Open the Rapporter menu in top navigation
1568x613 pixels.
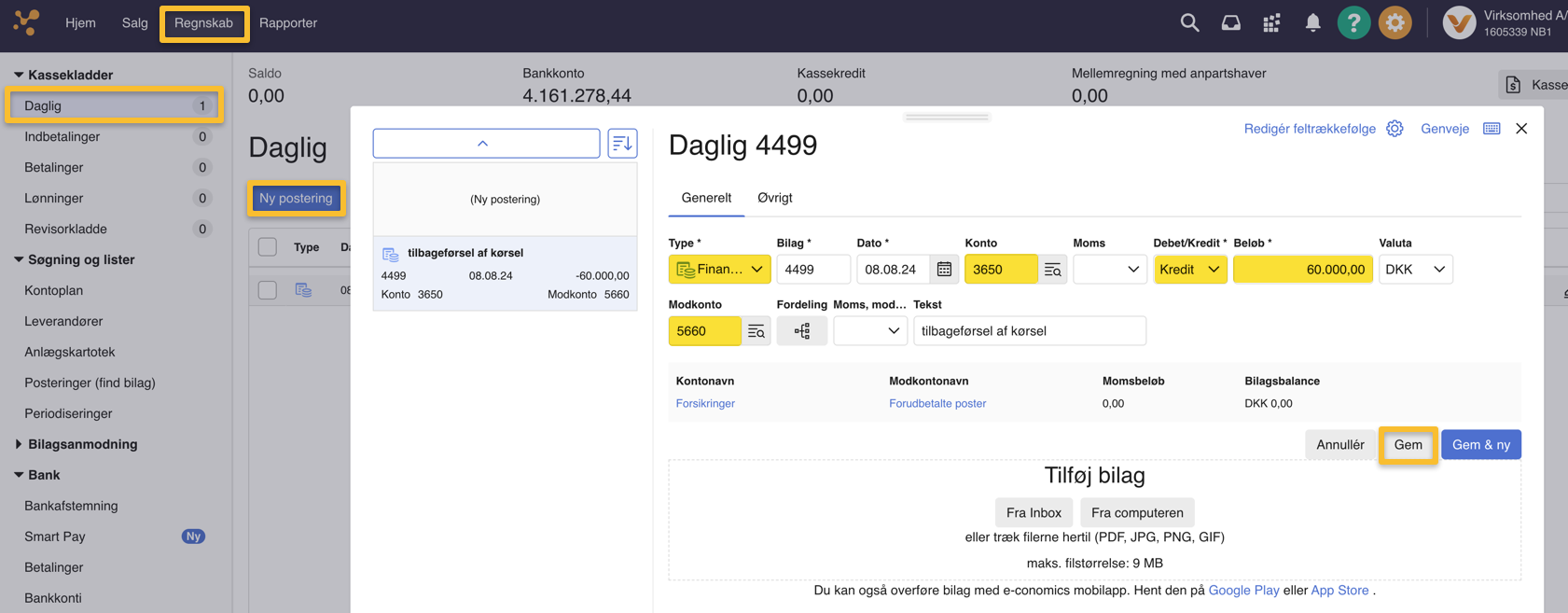click(x=288, y=23)
